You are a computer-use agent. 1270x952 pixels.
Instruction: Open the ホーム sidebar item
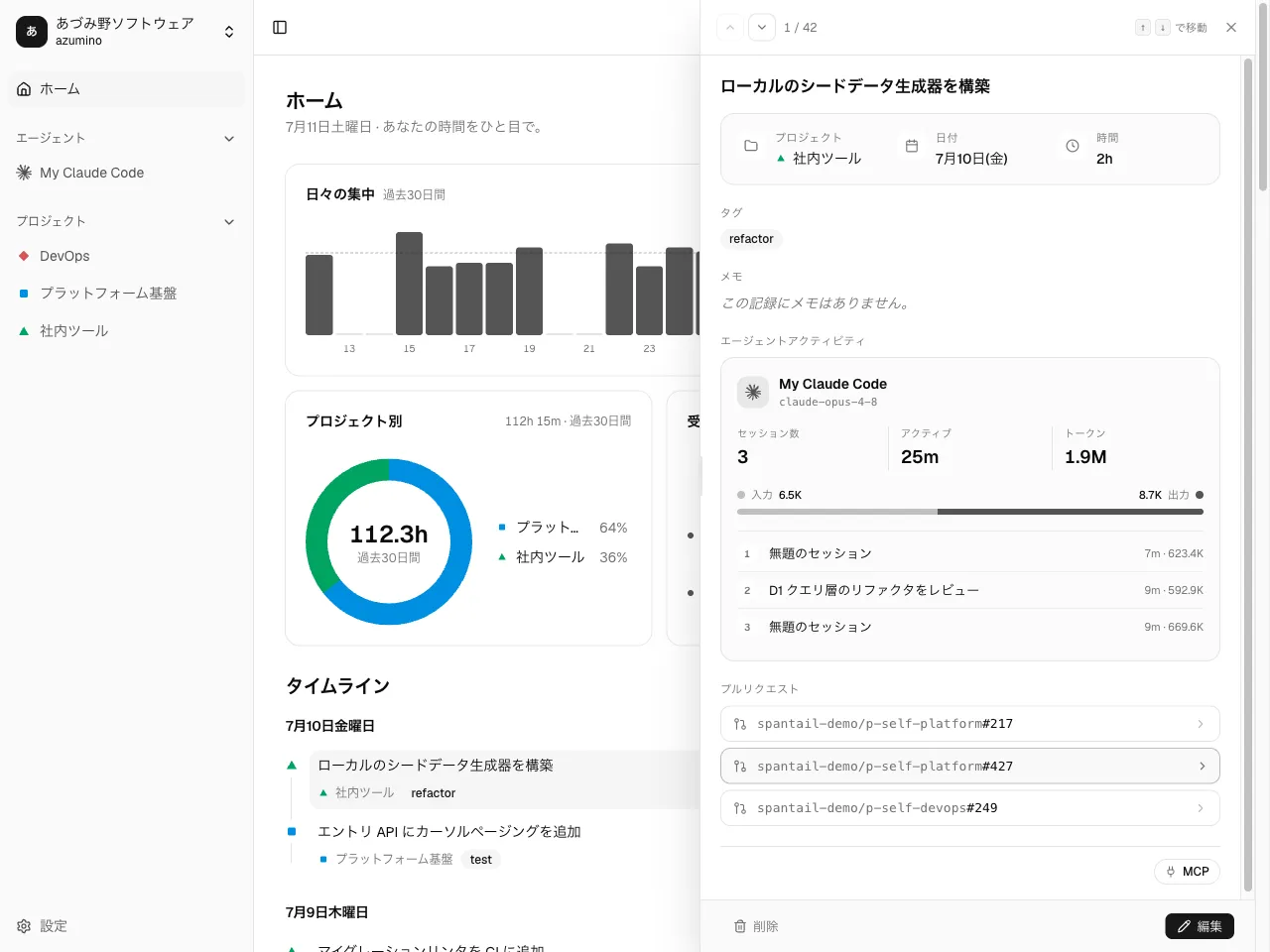coord(126,89)
